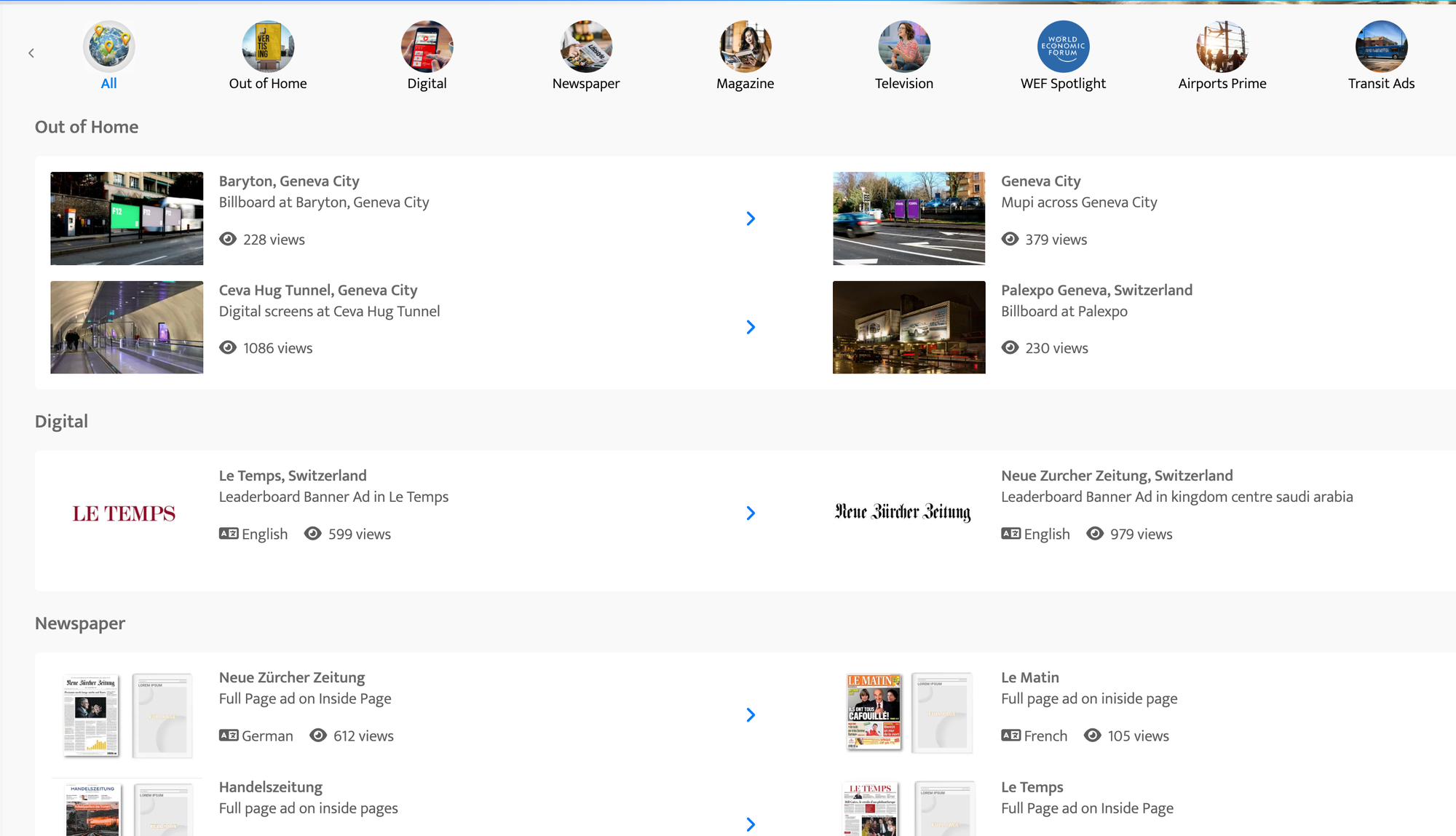Click the eye icon beside 1086 views
Screen dimensions: 1456x836
(228, 347)
